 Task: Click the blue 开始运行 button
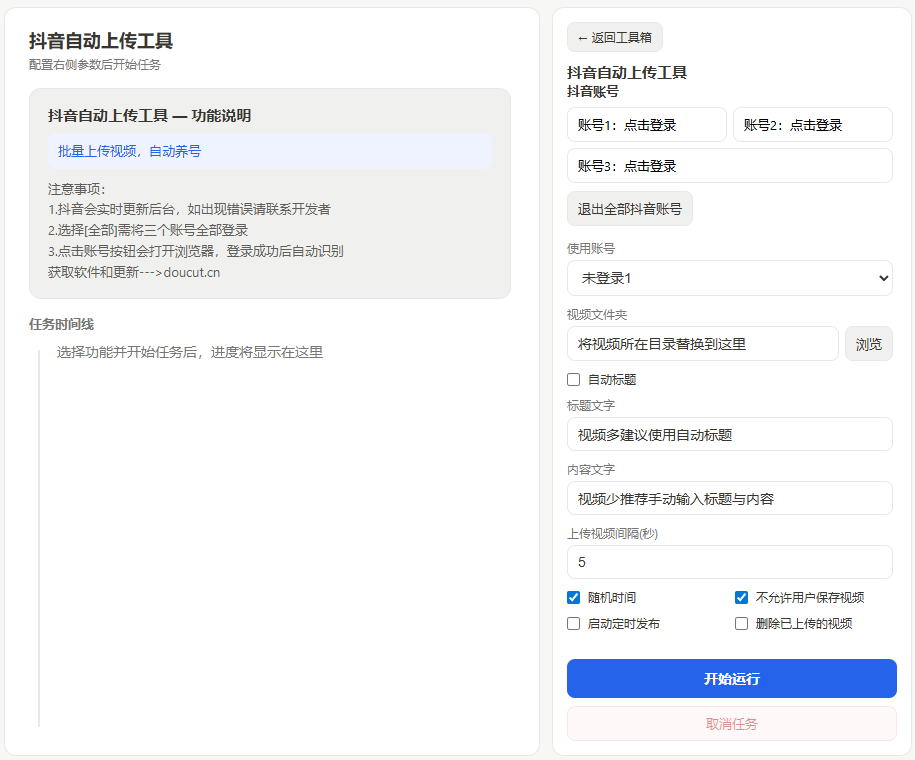pos(732,679)
